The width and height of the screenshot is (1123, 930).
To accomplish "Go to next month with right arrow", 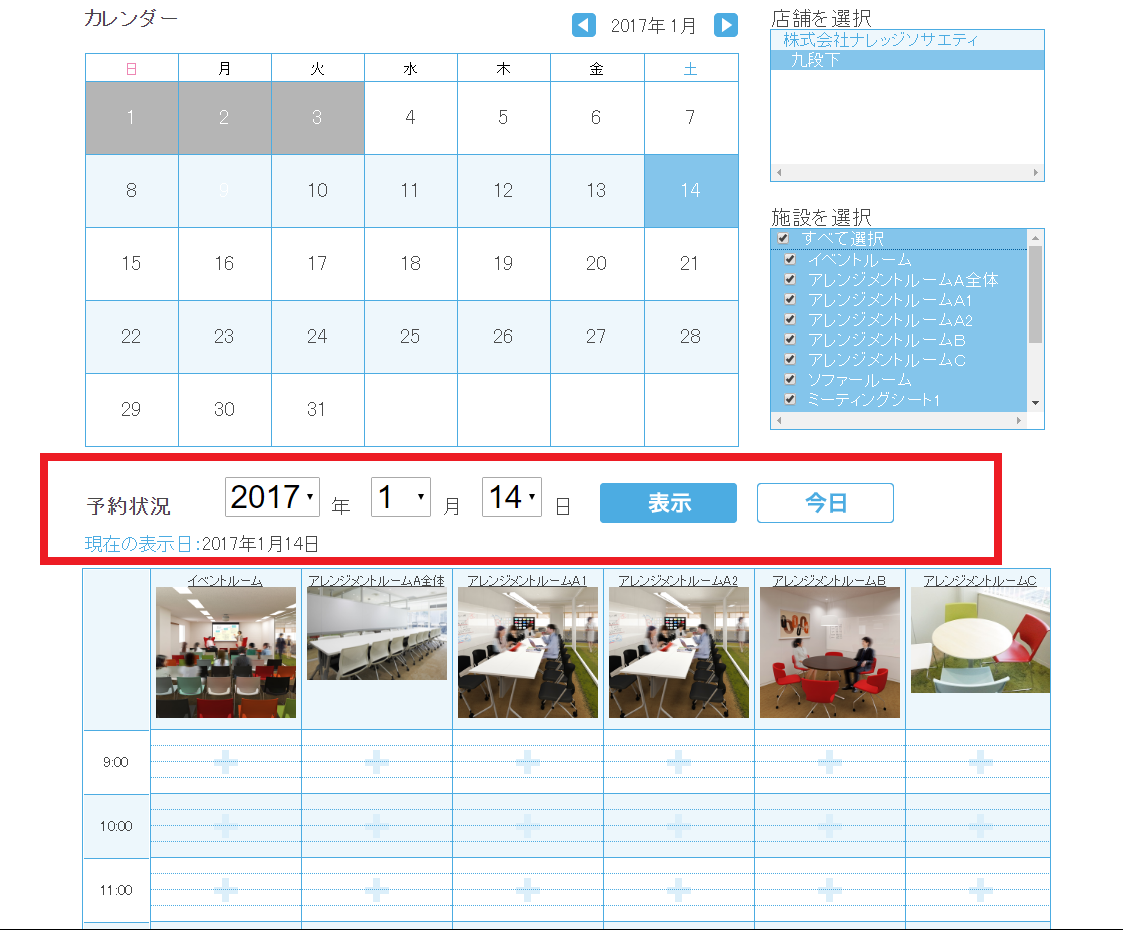I will (726, 25).
